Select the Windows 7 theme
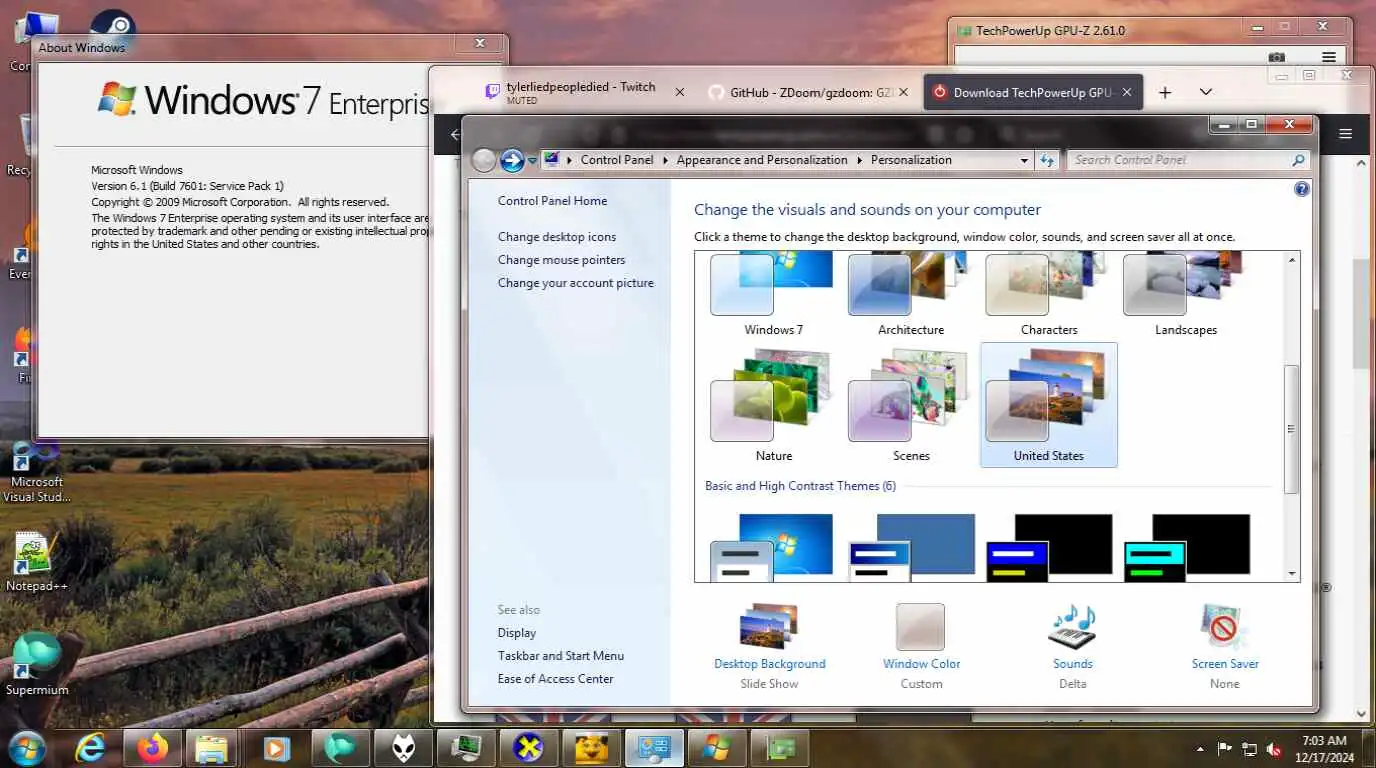1376x768 pixels. [x=773, y=295]
